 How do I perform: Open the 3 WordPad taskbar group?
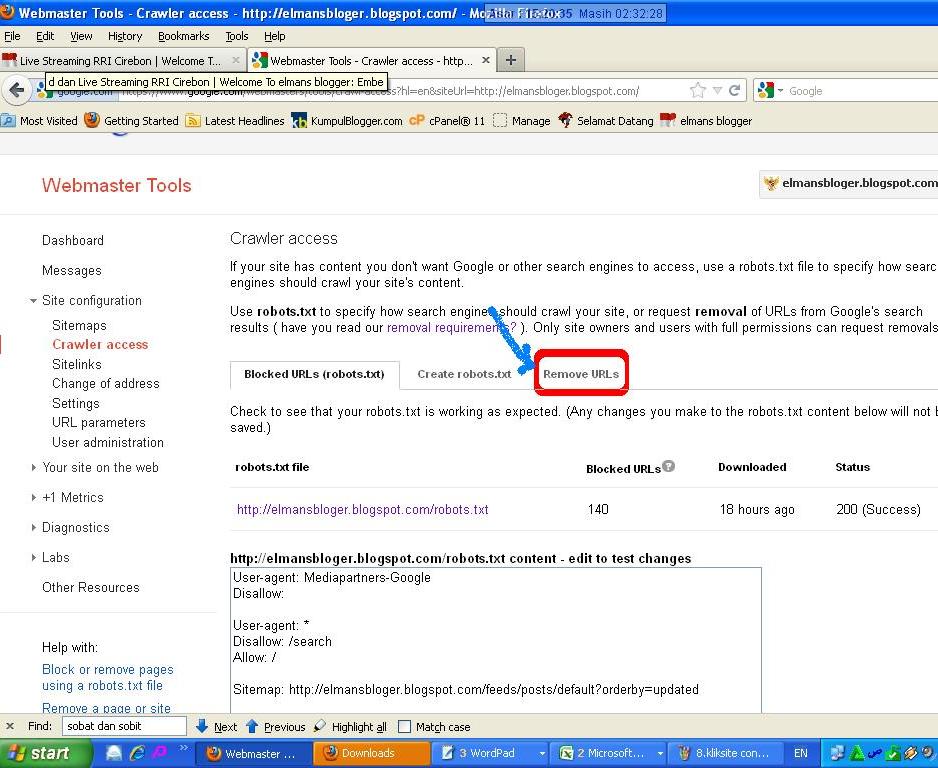pyautogui.click(x=492, y=754)
